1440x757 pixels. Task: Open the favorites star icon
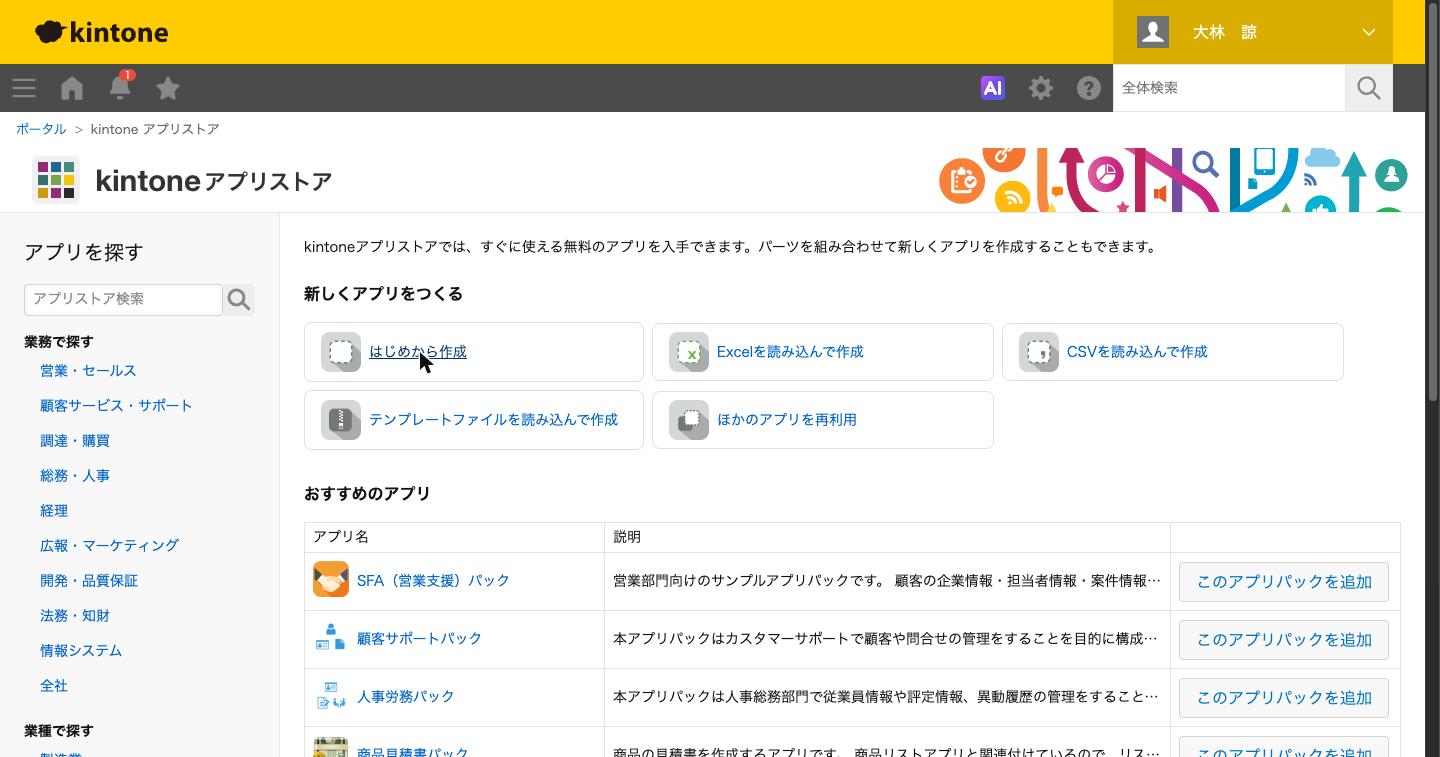coord(168,88)
